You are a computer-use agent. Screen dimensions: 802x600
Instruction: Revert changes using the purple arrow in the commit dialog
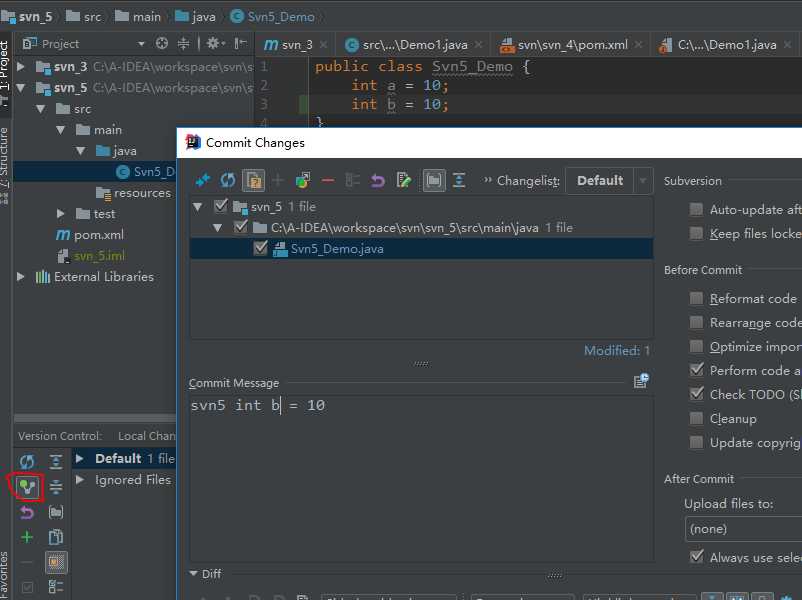[377, 180]
